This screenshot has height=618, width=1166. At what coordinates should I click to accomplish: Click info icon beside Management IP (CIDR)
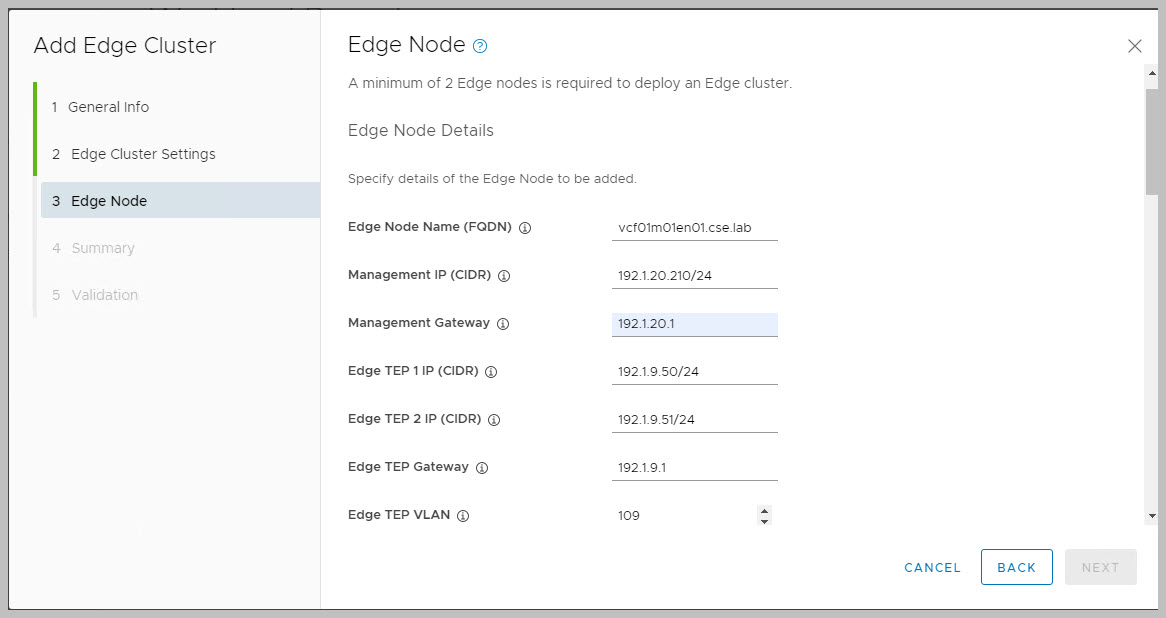(x=504, y=276)
